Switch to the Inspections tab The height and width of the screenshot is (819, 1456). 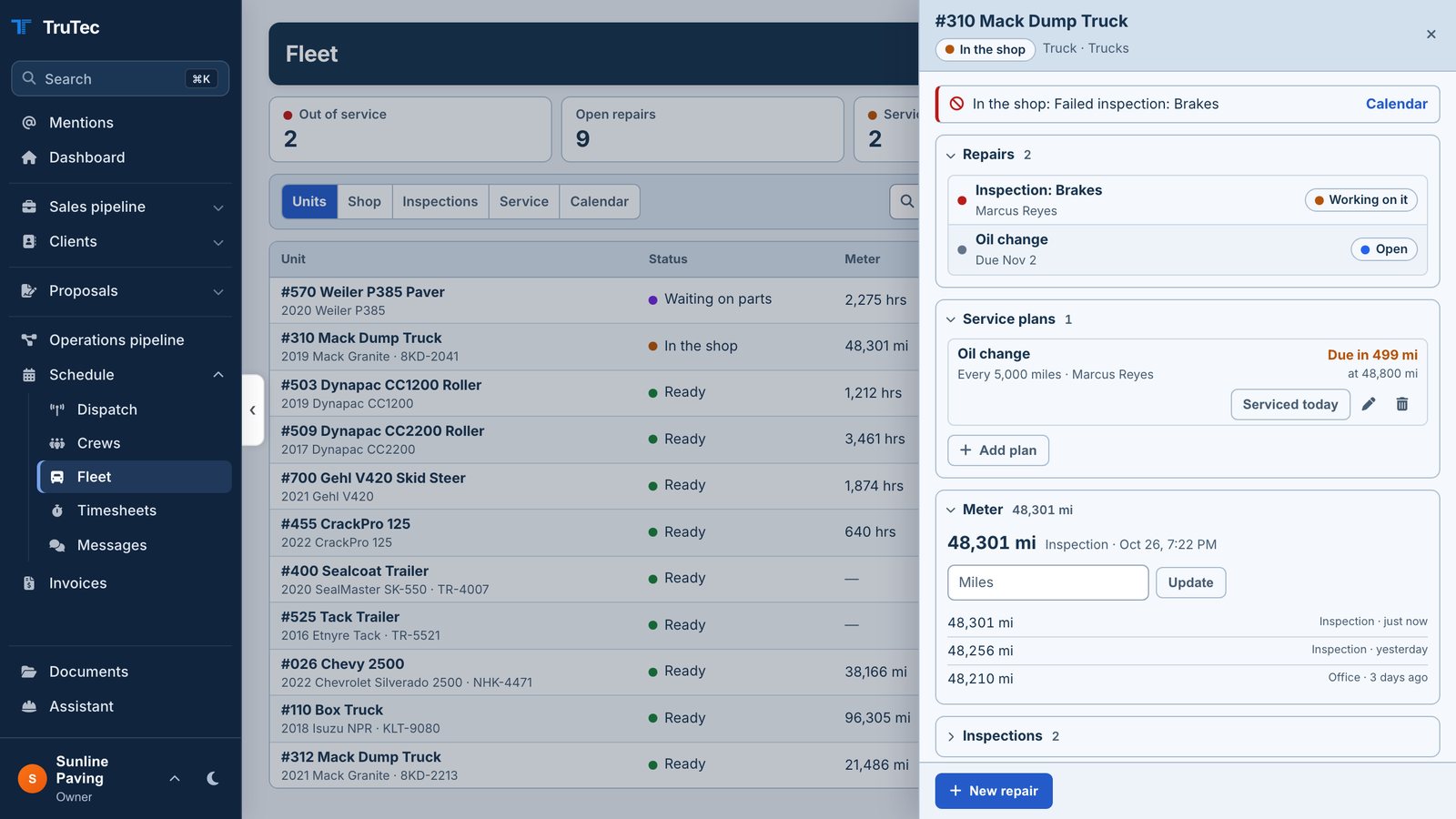coord(440,201)
